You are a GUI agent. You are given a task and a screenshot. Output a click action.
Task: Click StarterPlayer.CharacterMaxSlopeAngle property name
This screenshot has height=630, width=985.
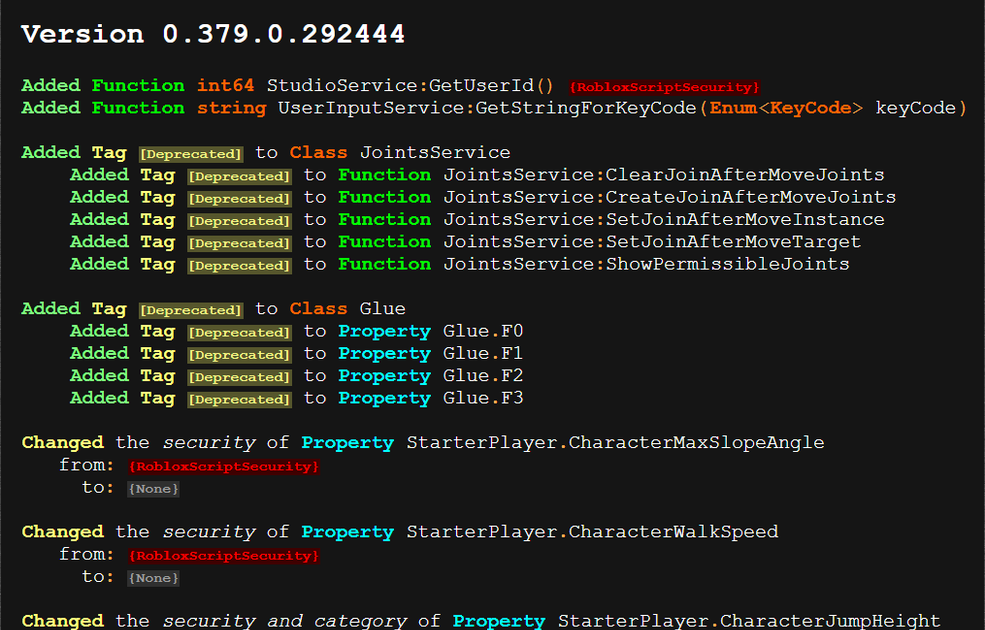pyautogui.click(x=615, y=443)
